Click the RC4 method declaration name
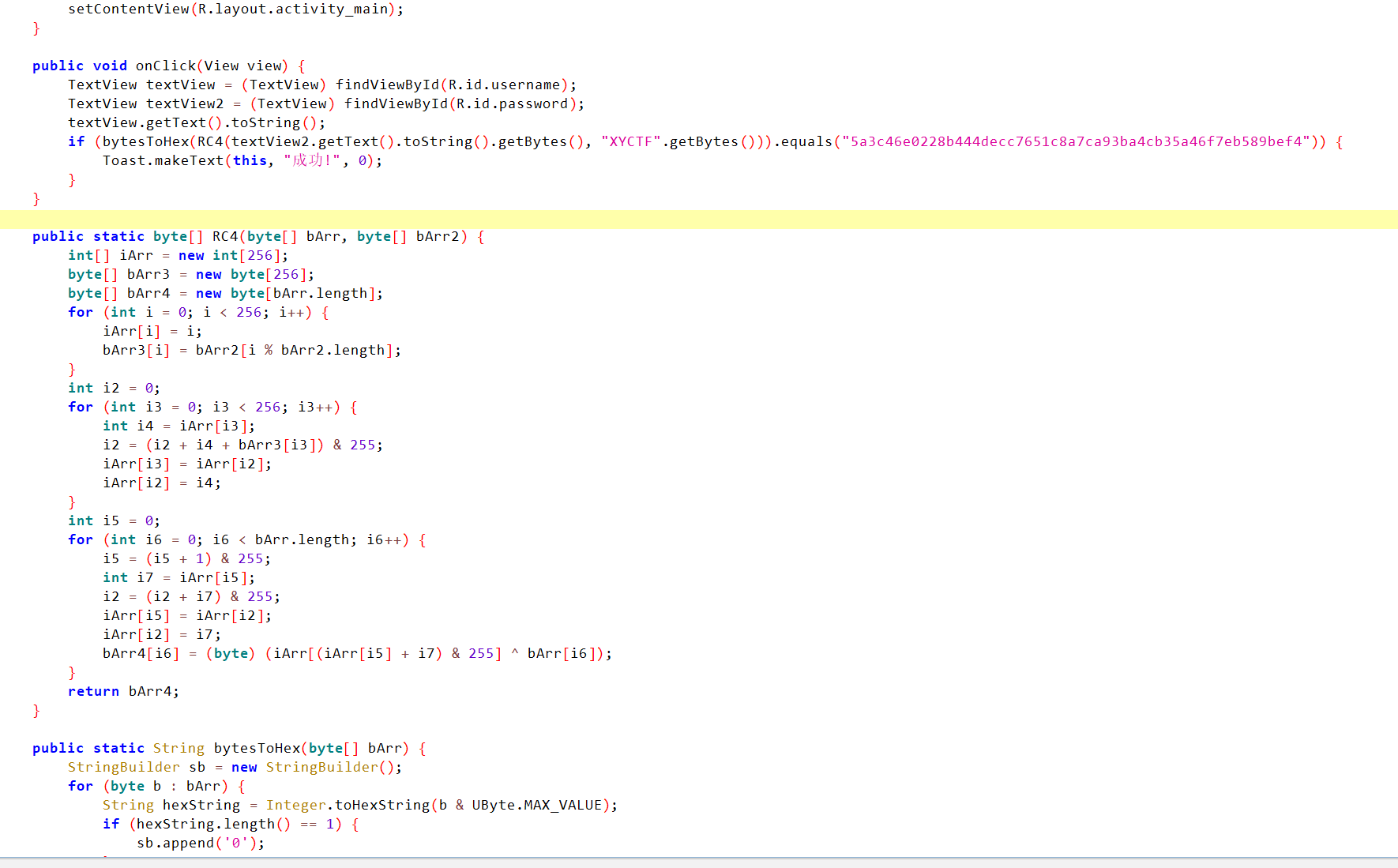Viewport: 1398px width, 868px height. point(225,236)
